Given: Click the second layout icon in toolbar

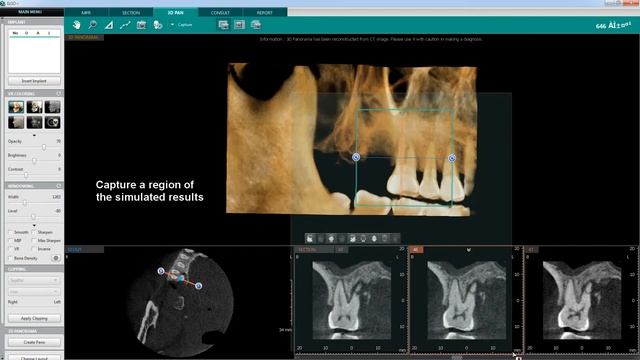Looking at the screenshot, I should coord(239,25).
